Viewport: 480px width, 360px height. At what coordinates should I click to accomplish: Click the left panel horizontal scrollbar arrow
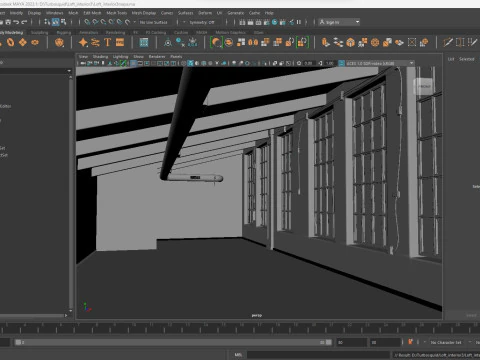click(66, 315)
